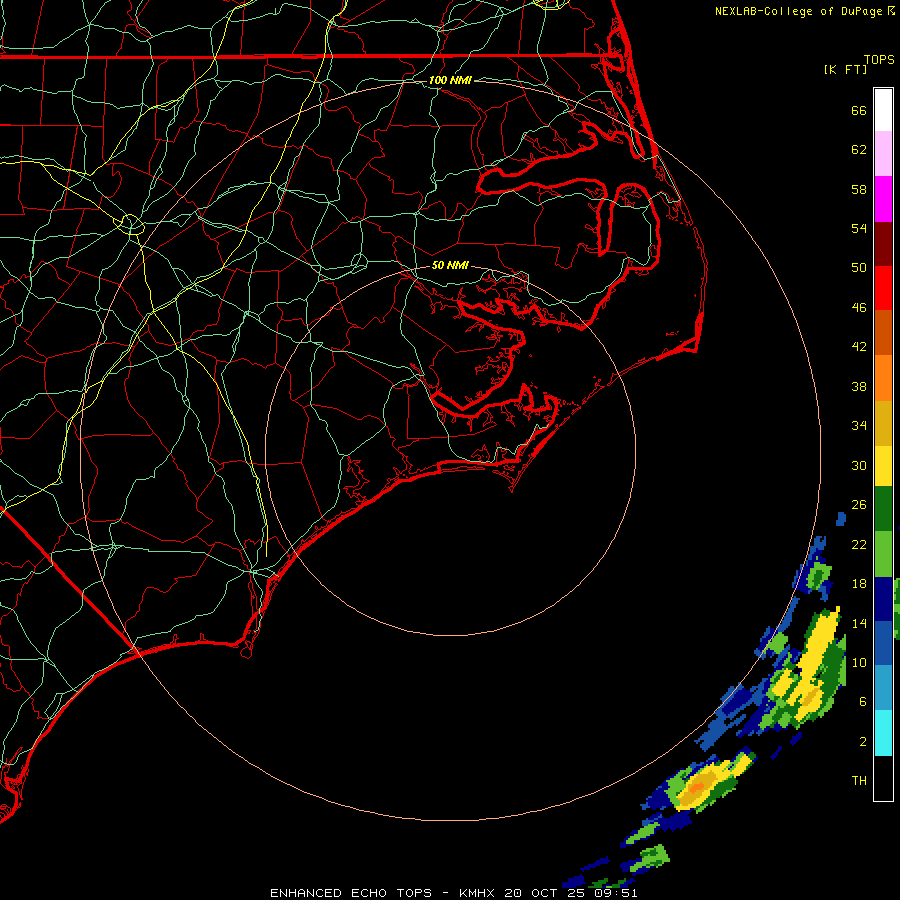This screenshot has height=900, width=900.
Task: Select the light green legend swatch
Action: pyautogui.click(x=883, y=554)
